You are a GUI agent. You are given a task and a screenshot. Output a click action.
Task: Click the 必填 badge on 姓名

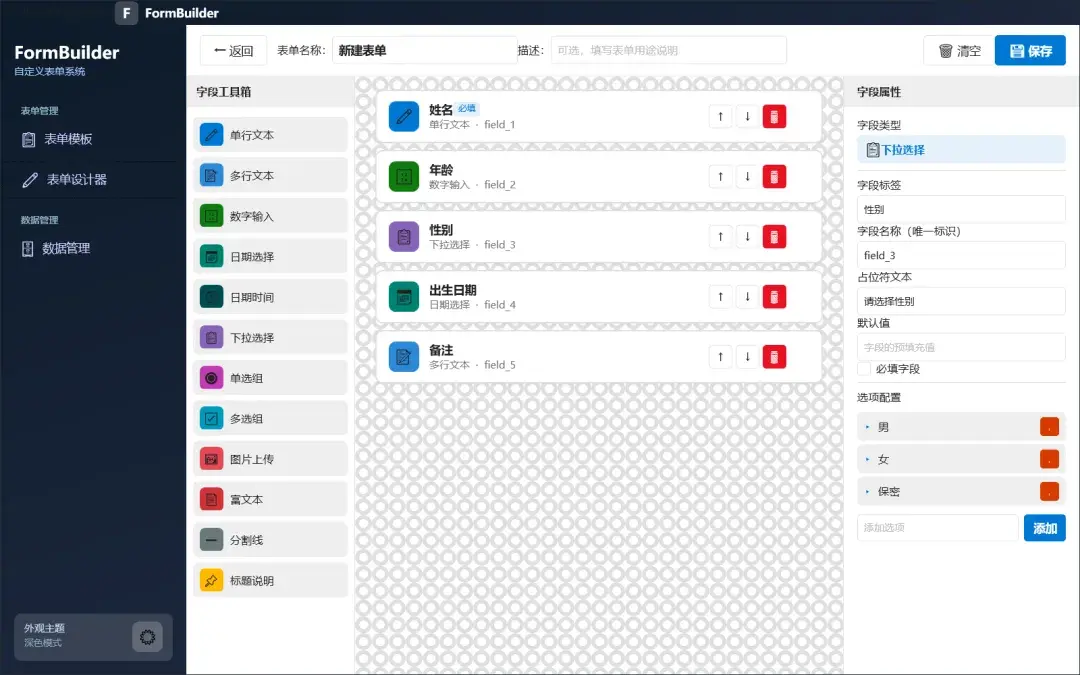click(x=467, y=108)
